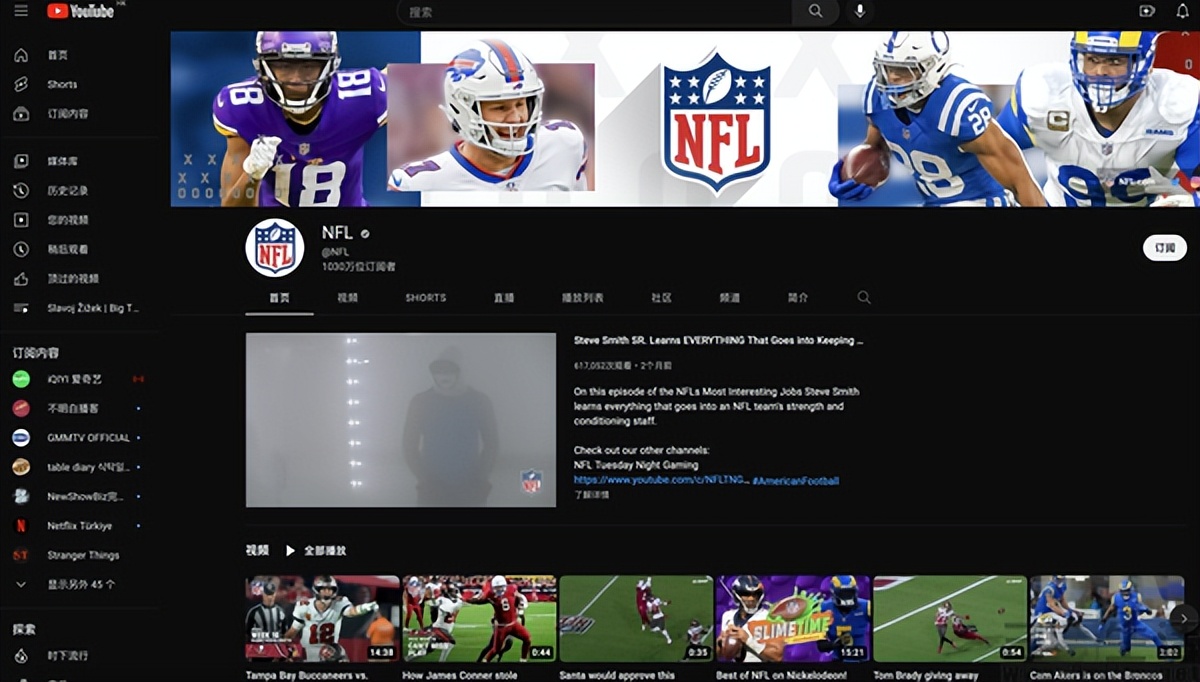This screenshot has width=1200, height=682.
Task: Open the create video icon
Action: [x=1147, y=11]
